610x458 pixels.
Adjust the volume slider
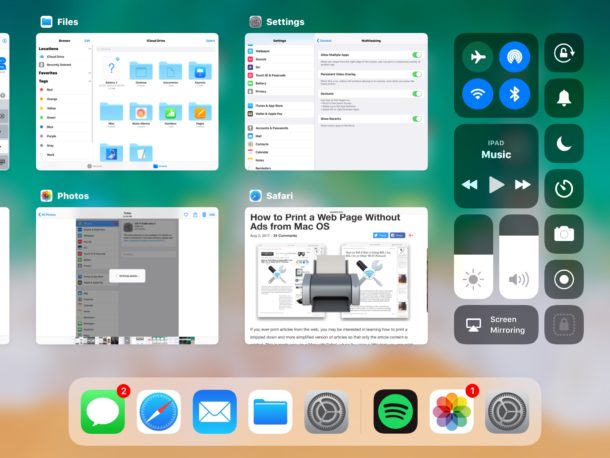519,257
